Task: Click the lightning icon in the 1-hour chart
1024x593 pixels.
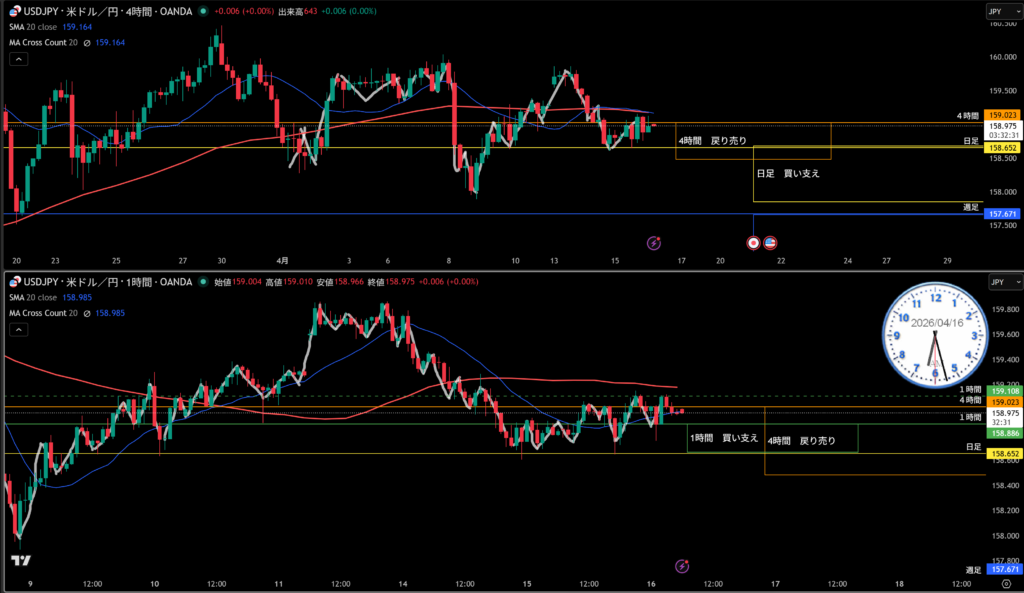Action: point(681,566)
